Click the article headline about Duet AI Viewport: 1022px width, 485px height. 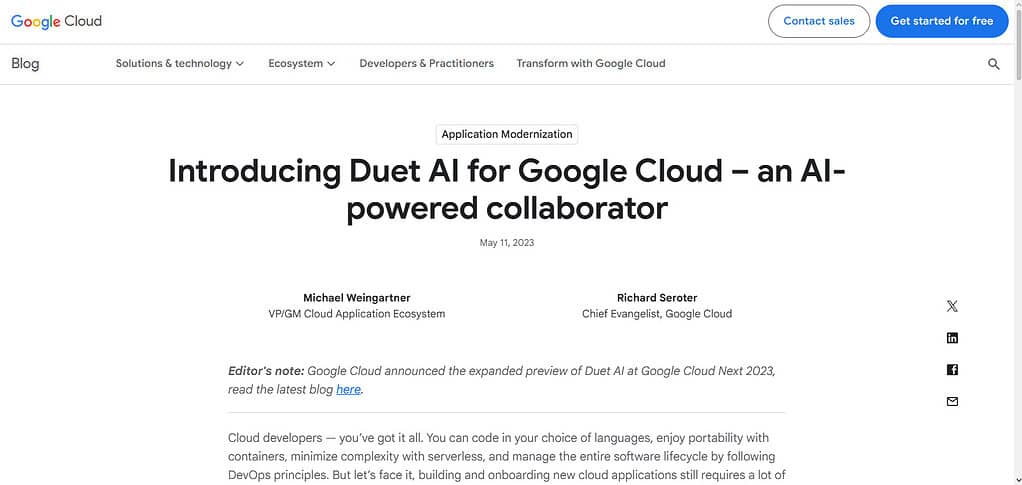(506, 190)
